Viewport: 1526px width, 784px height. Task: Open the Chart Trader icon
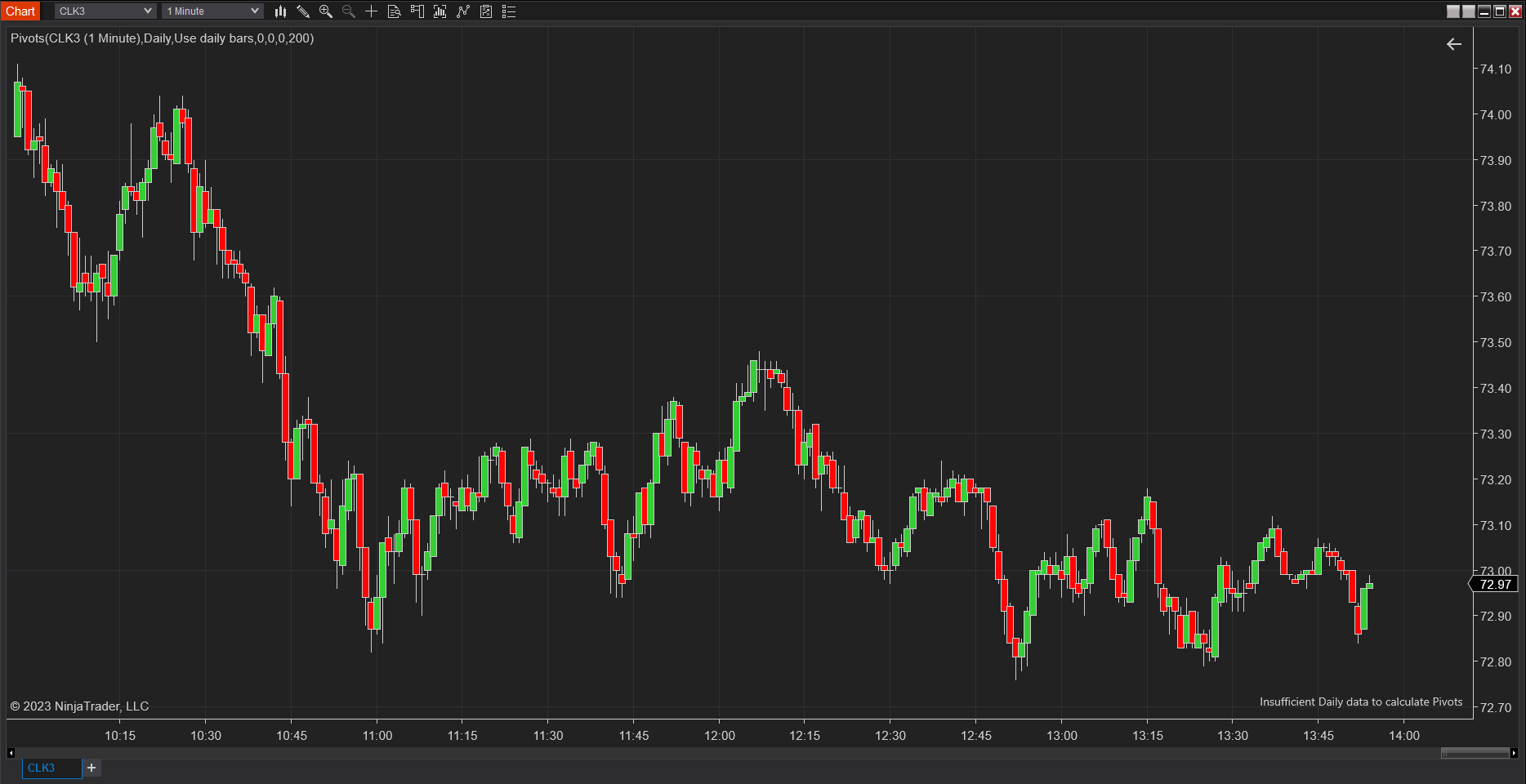tap(417, 11)
